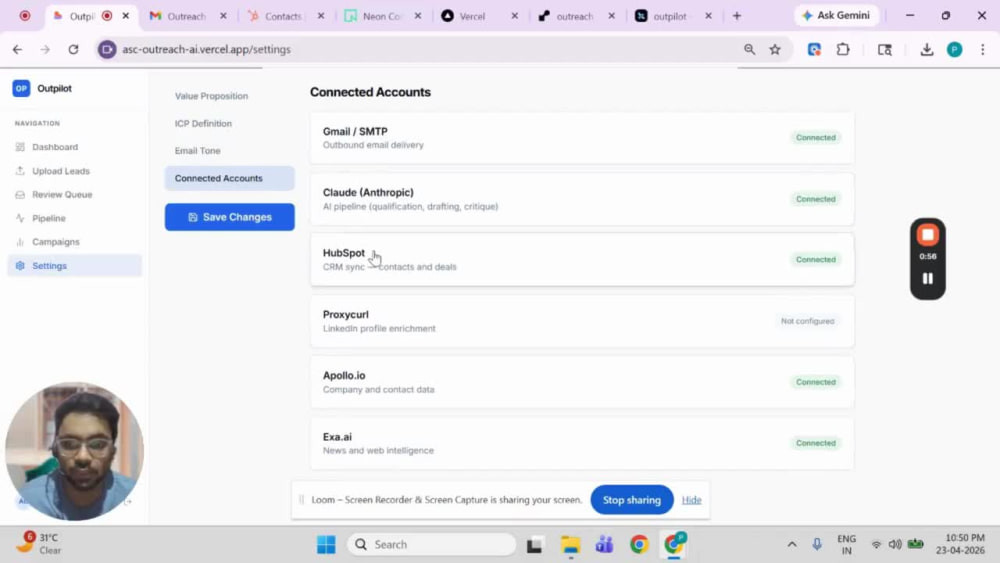This screenshot has width=1000, height=563.
Task: Click Connected badge on Exa.ai row
Action: (x=816, y=443)
